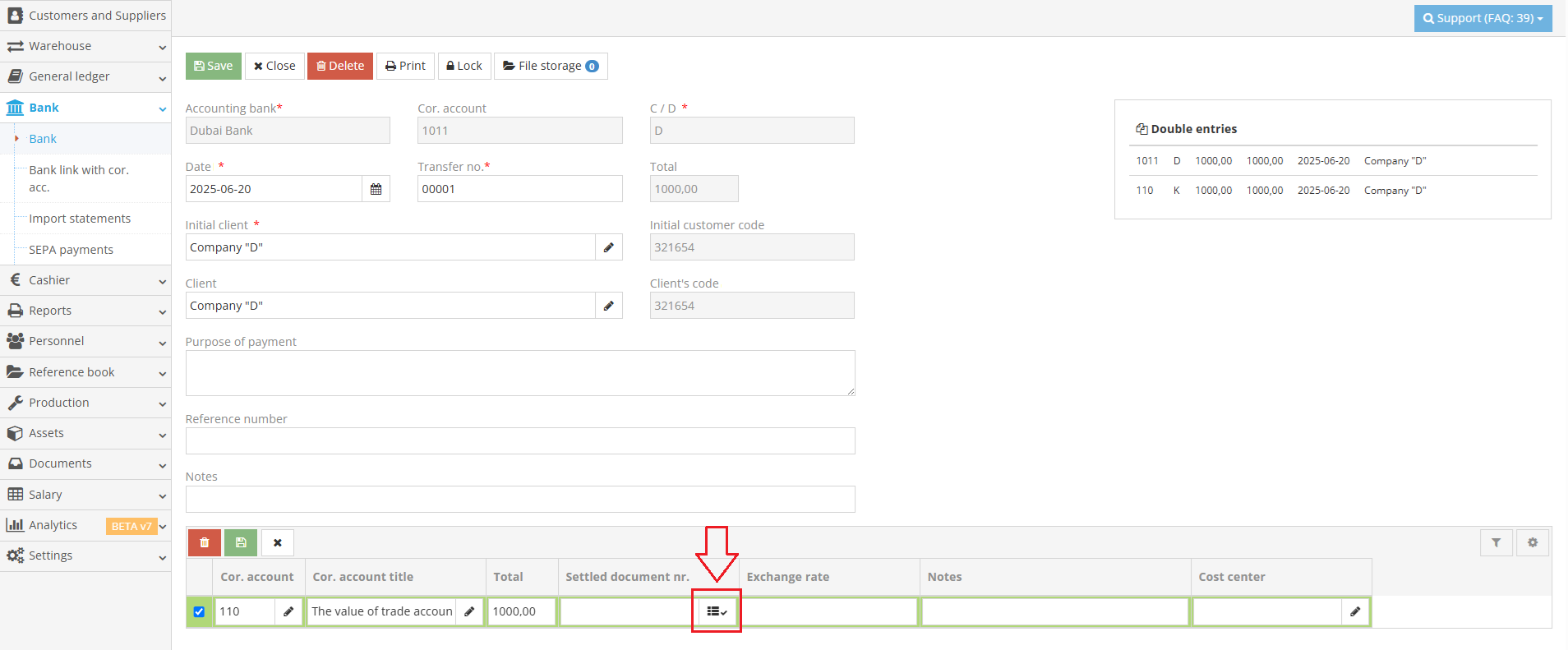Click the Lock button
The height and width of the screenshot is (650, 1568).
click(464, 66)
